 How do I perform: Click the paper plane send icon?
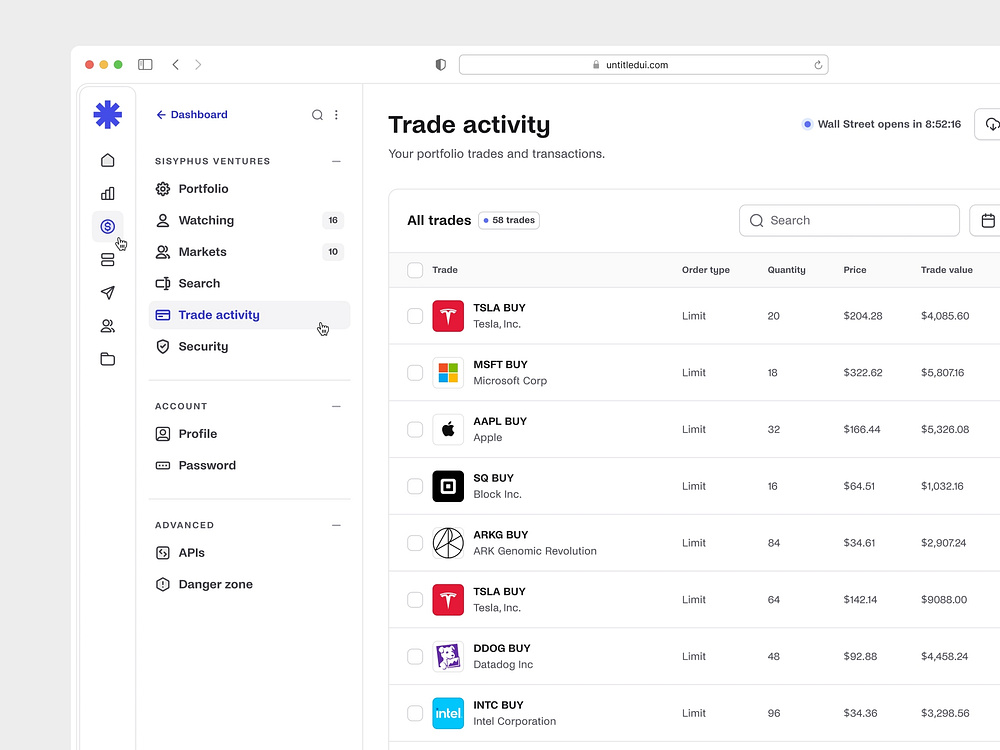click(x=108, y=293)
